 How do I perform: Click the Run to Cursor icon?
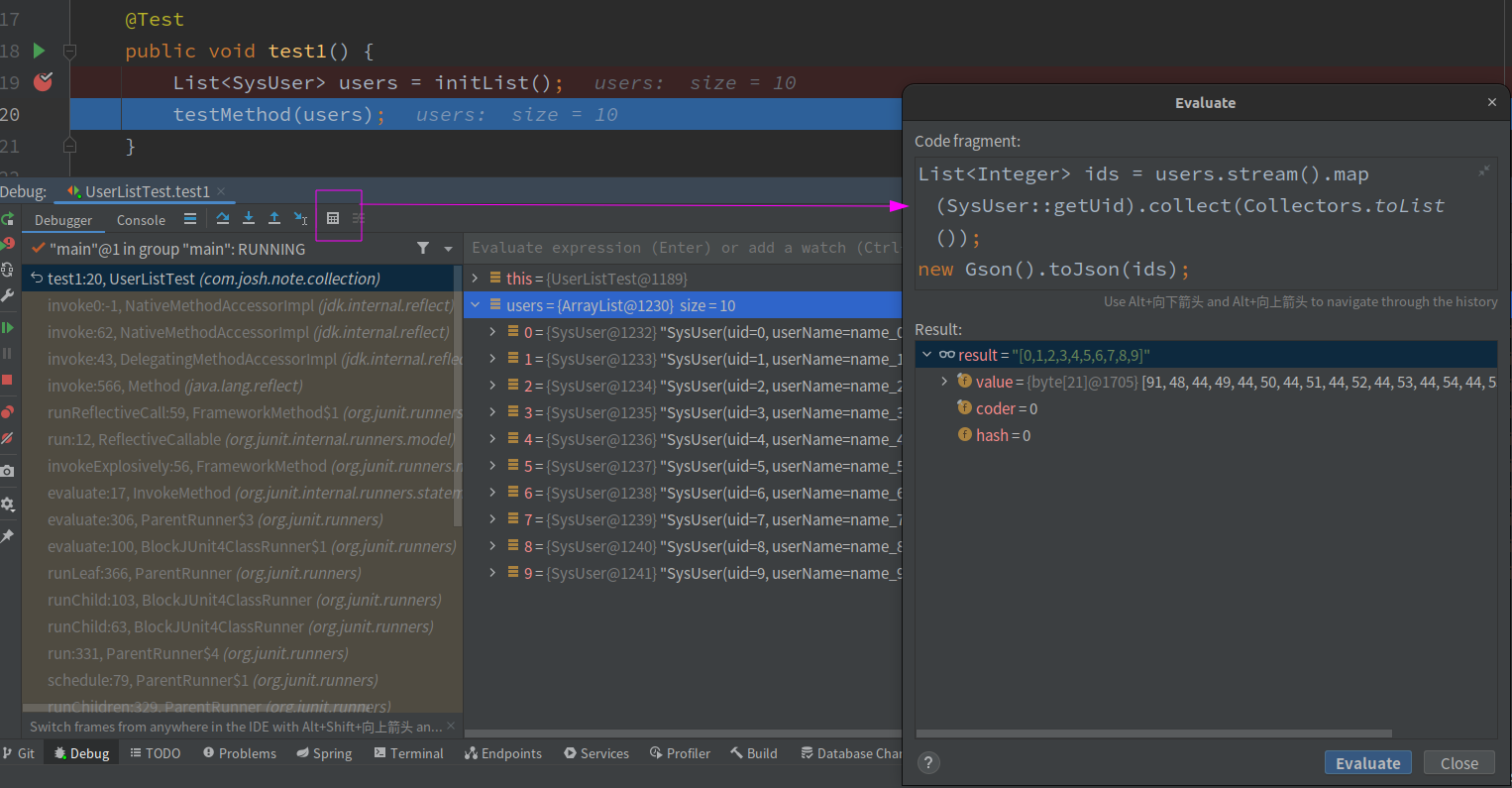click(300, 218)
